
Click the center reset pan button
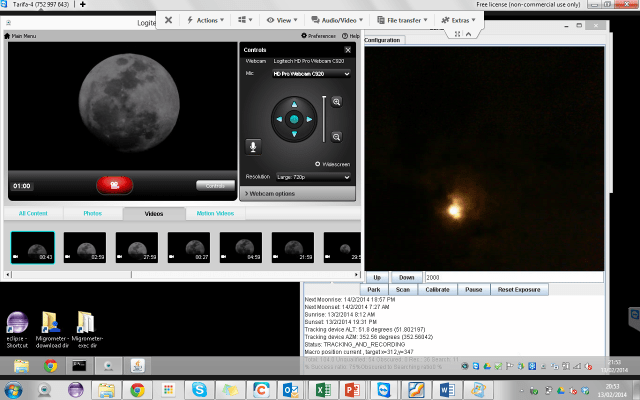point(295,119)
